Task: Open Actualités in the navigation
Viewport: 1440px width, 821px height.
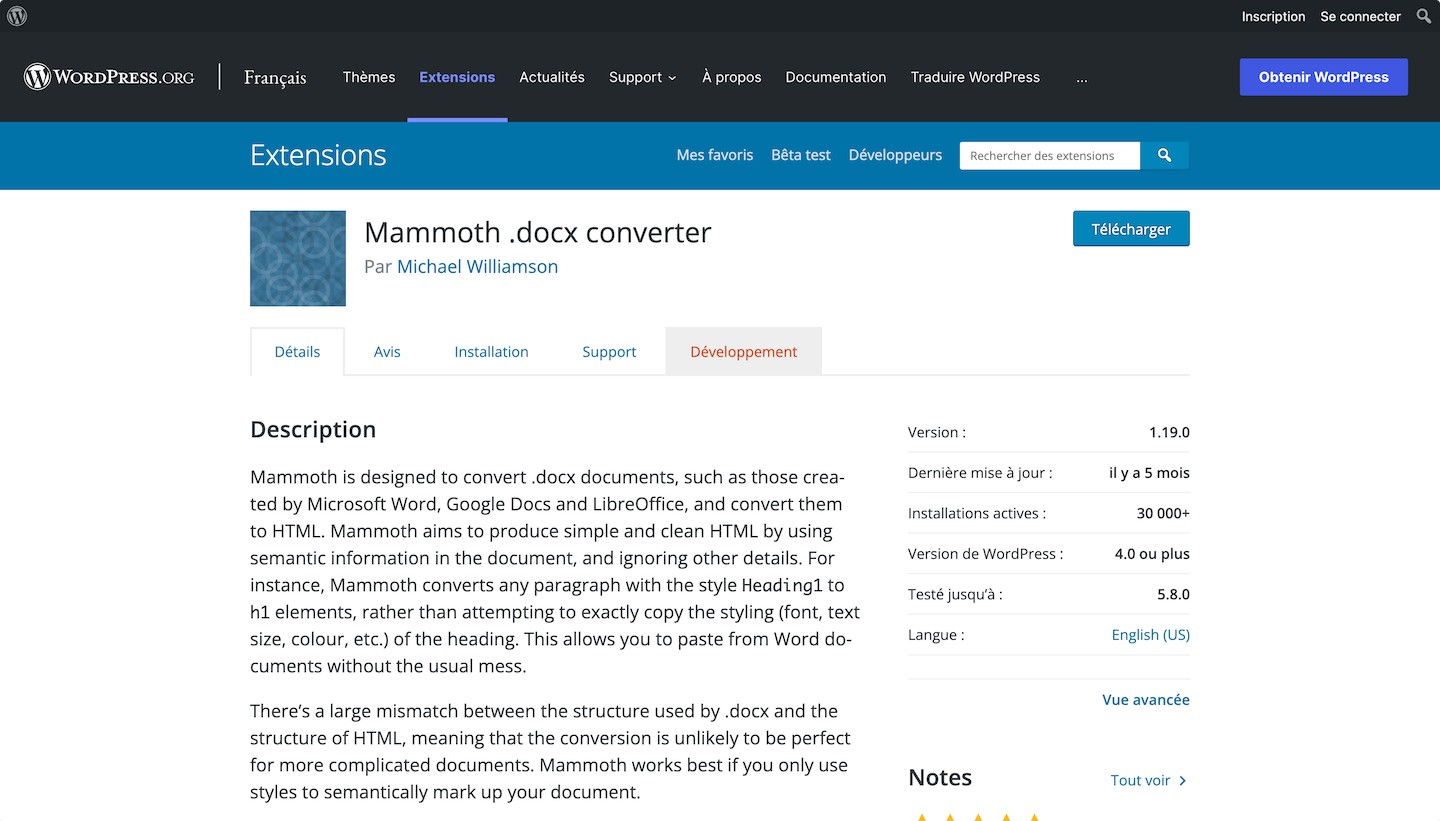Action: point(552,77)
